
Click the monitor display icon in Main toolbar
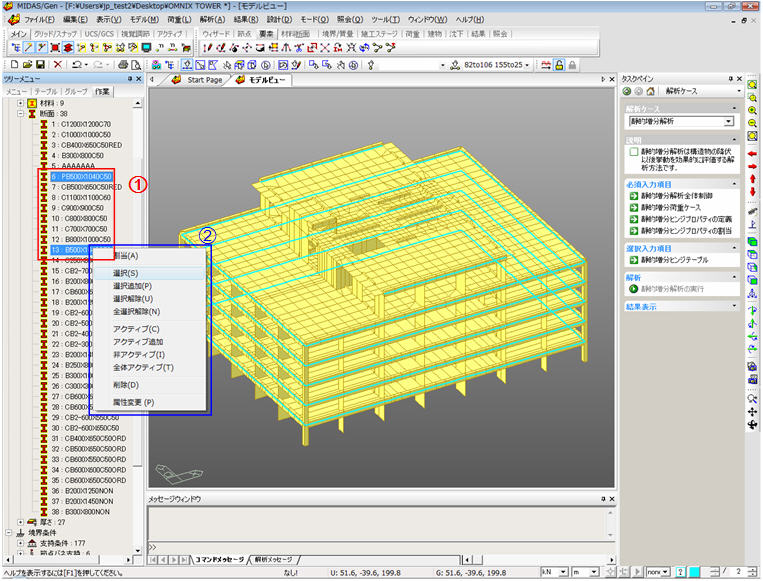[146, 48]
